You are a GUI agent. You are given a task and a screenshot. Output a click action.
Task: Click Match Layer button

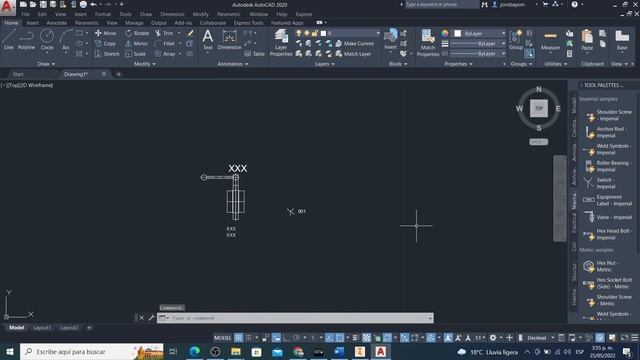[353, 53]
